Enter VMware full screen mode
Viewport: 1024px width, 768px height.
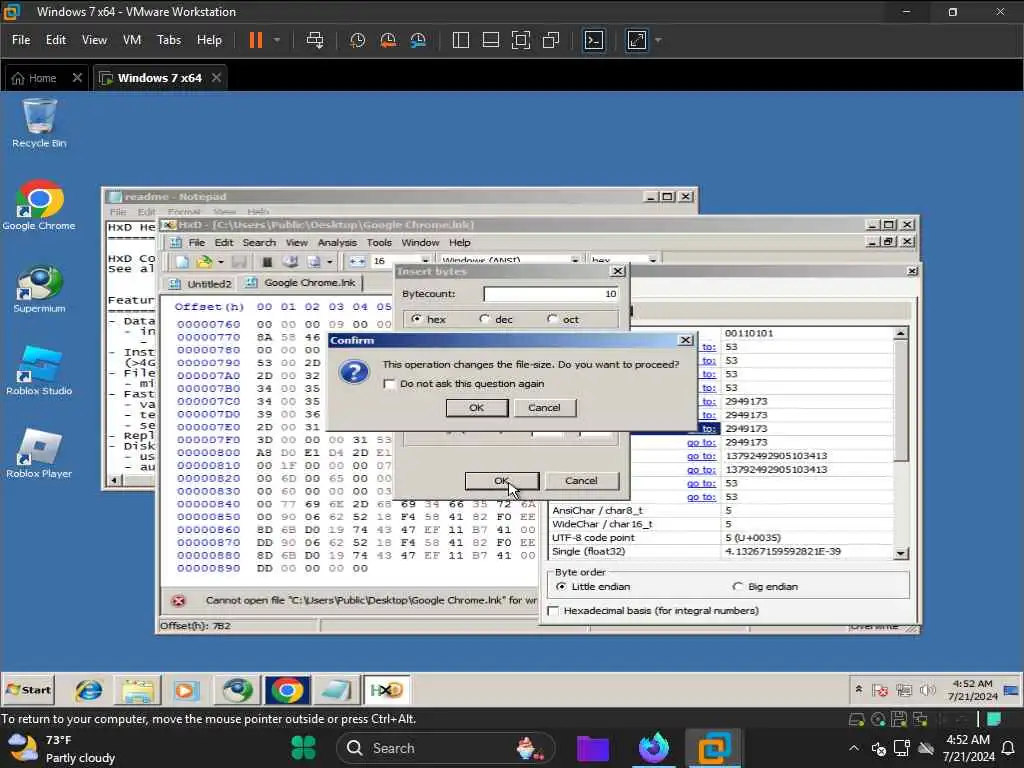pyautogui.click(x=520, y=40)
